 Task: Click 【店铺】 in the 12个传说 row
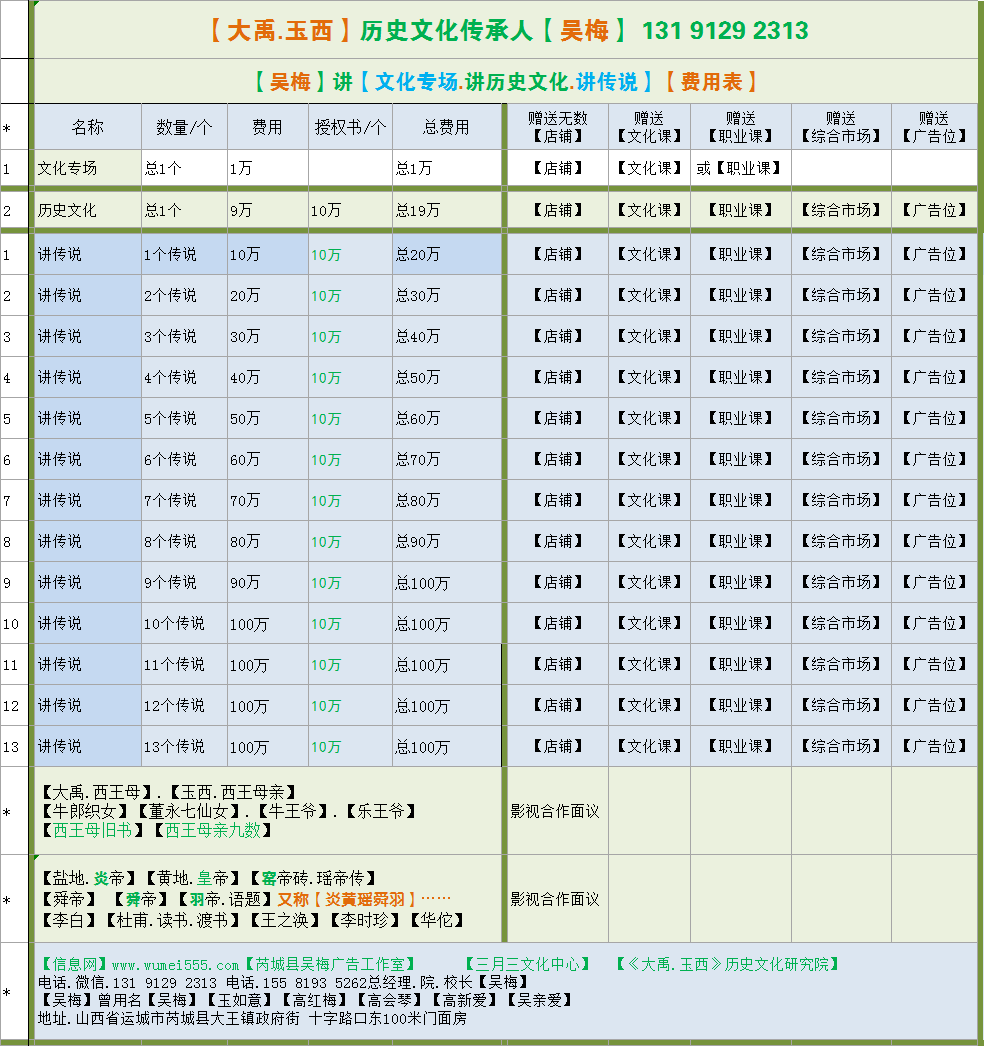pyautogui.click(x=558, y=705)
